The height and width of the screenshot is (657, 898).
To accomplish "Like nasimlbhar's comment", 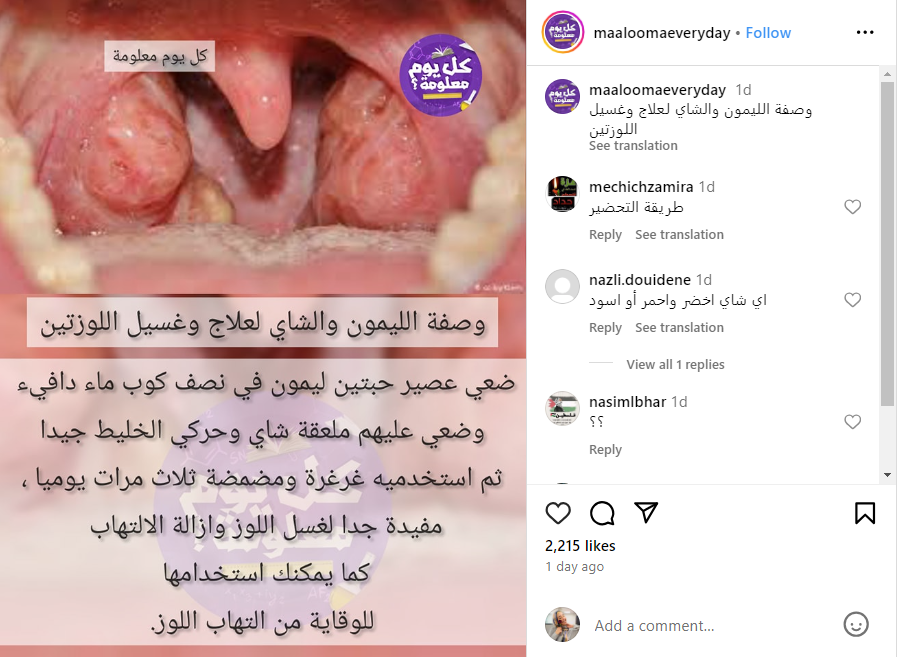I will coord(852,422).
